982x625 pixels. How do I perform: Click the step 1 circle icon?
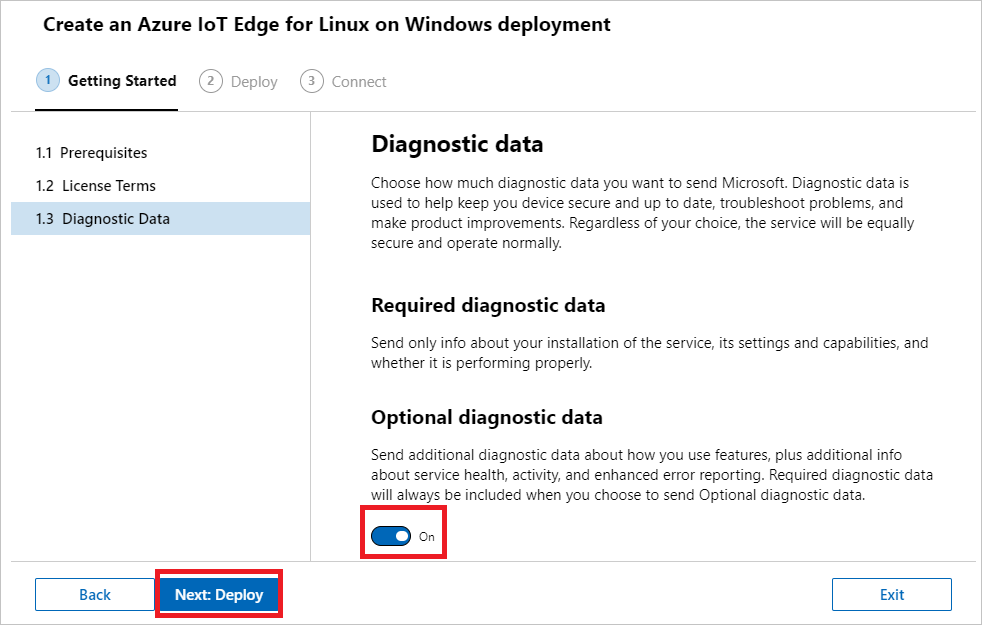click(x=47, y=81)
